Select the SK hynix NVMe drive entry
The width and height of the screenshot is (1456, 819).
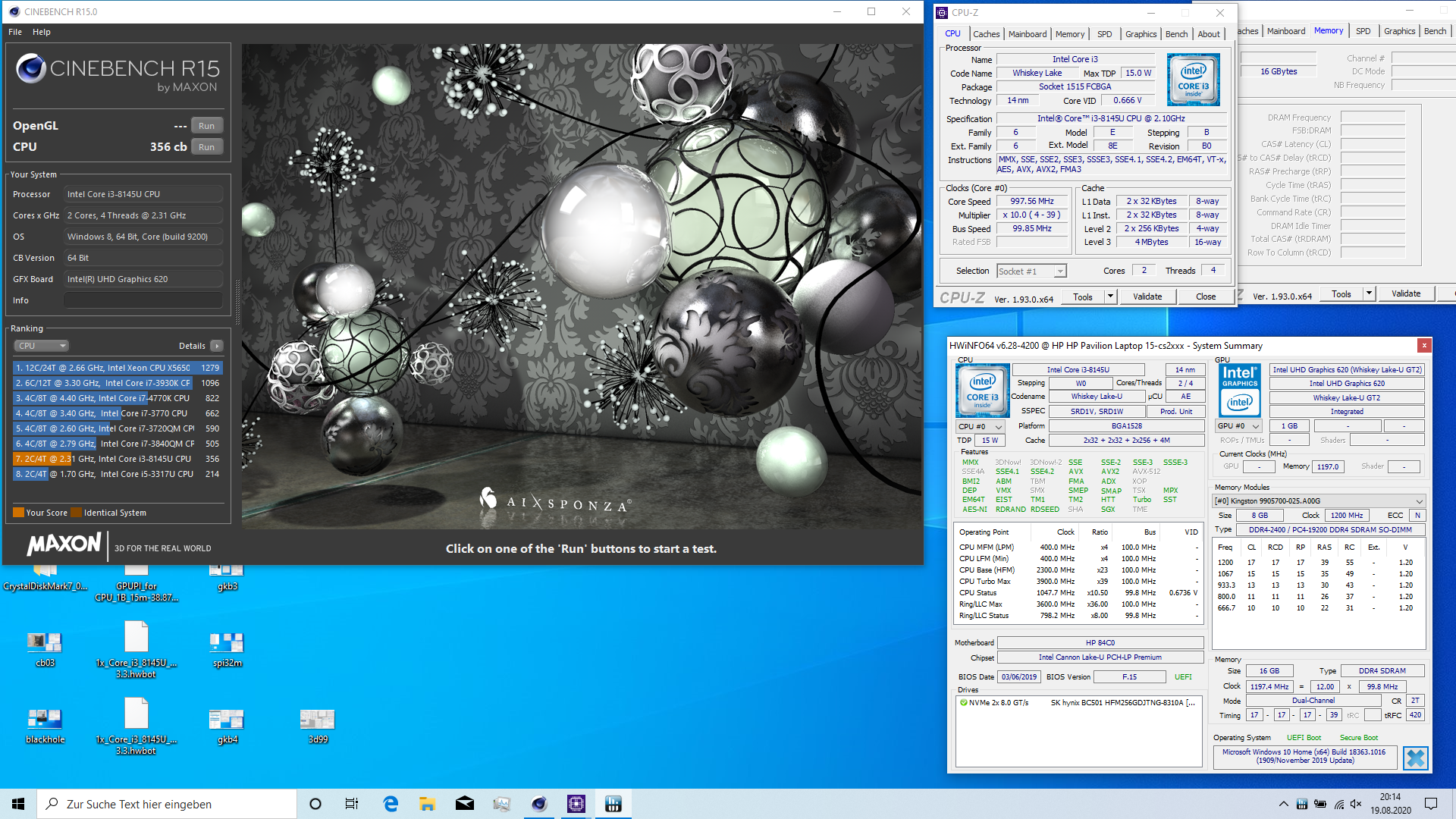tap(1078, 703)
